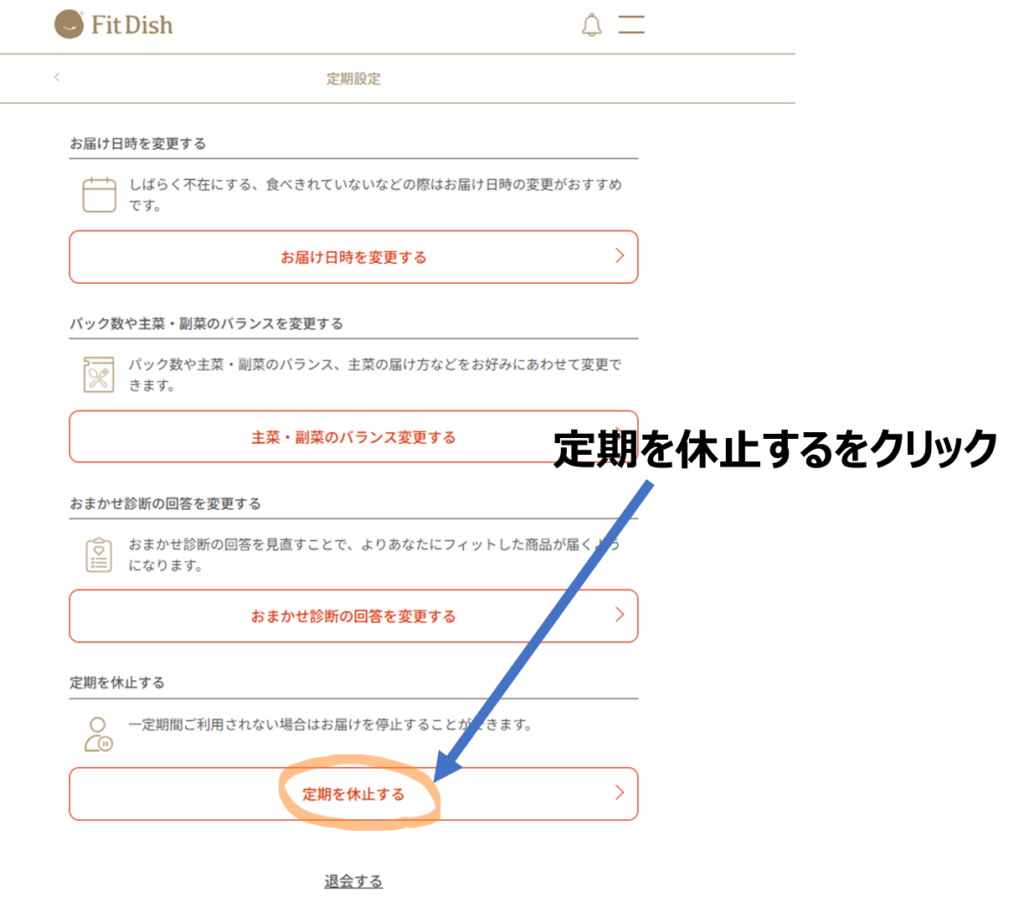Viewport: 1024px width, 897px height.
Task: Go back using the left arrow
Action: [x=57, y=78]
